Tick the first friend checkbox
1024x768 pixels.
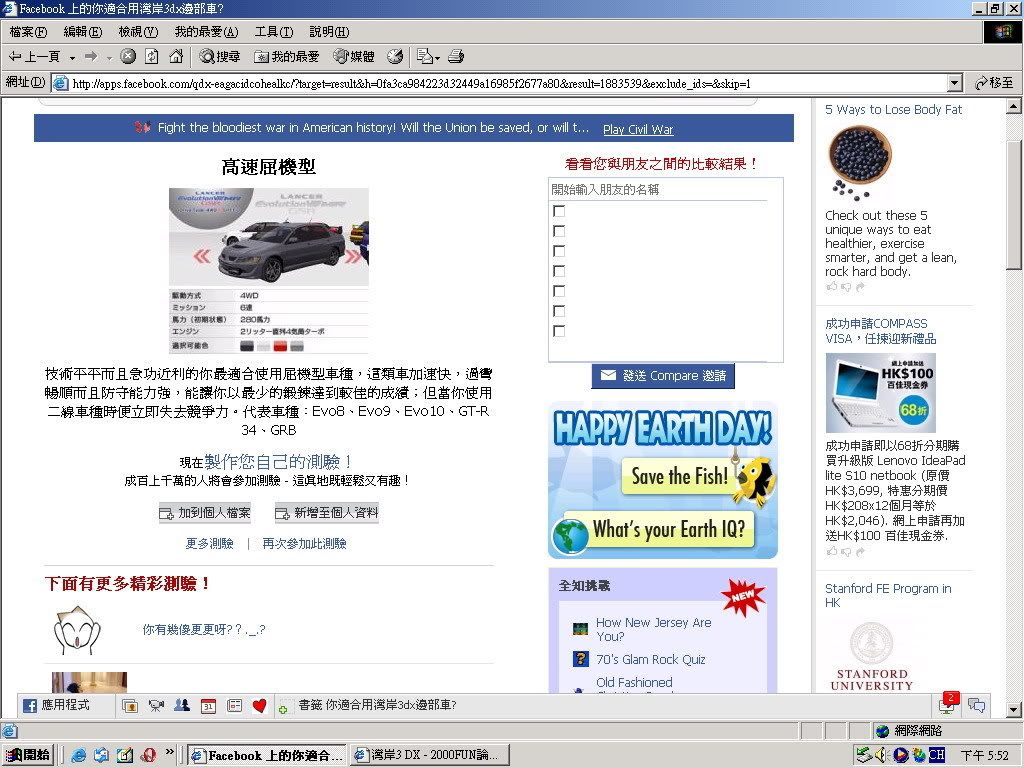(x=559, y=211)
